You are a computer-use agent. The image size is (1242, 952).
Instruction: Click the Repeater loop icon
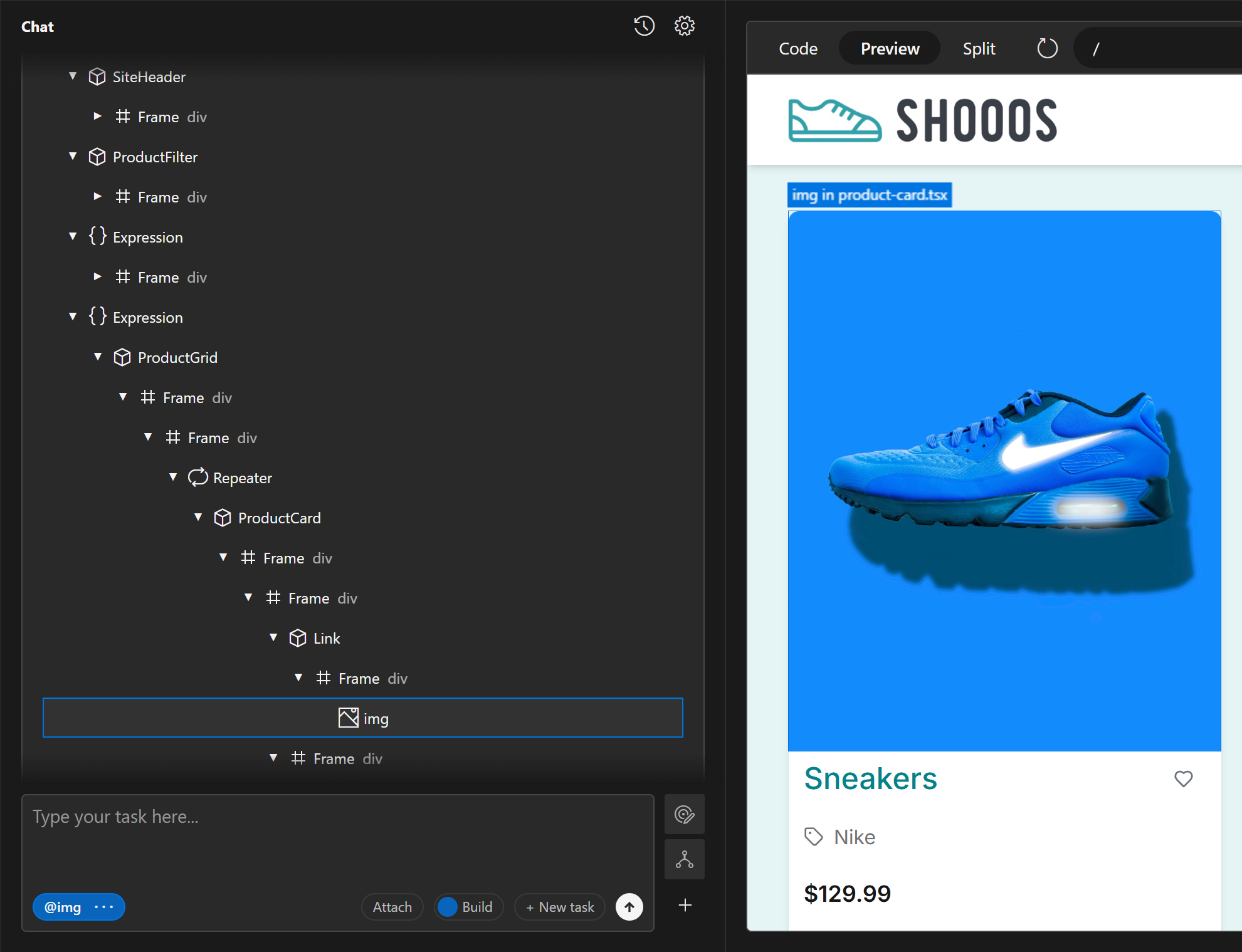pos(197,478)
